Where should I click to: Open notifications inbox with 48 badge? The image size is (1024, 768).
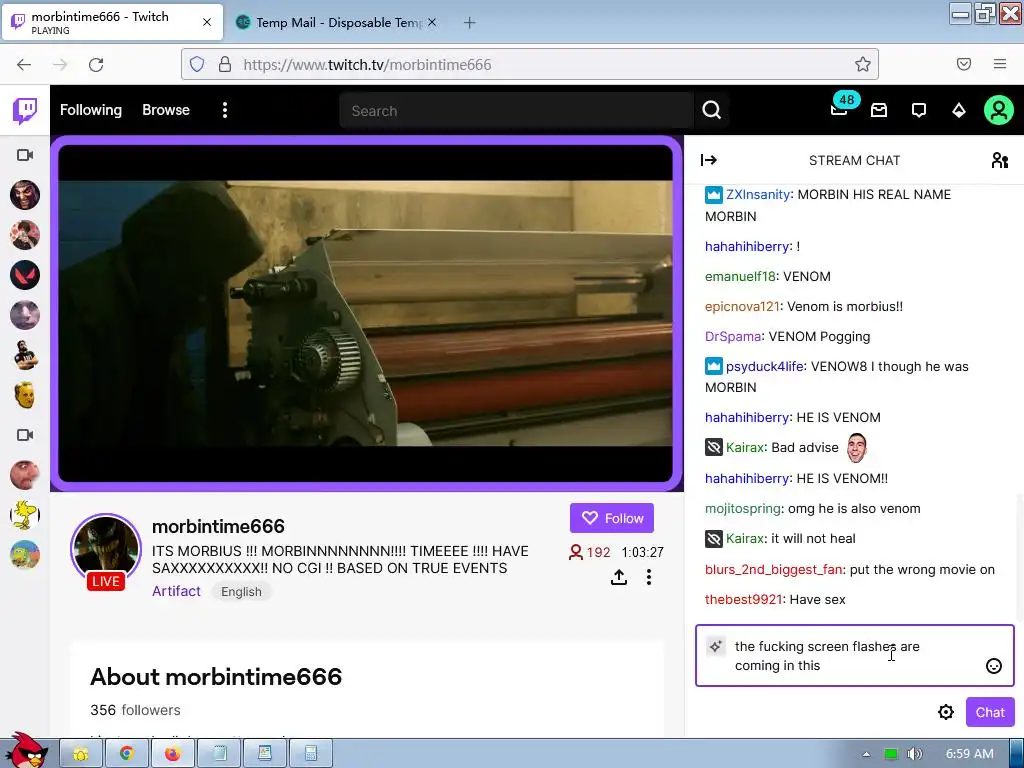coord(839,109)
